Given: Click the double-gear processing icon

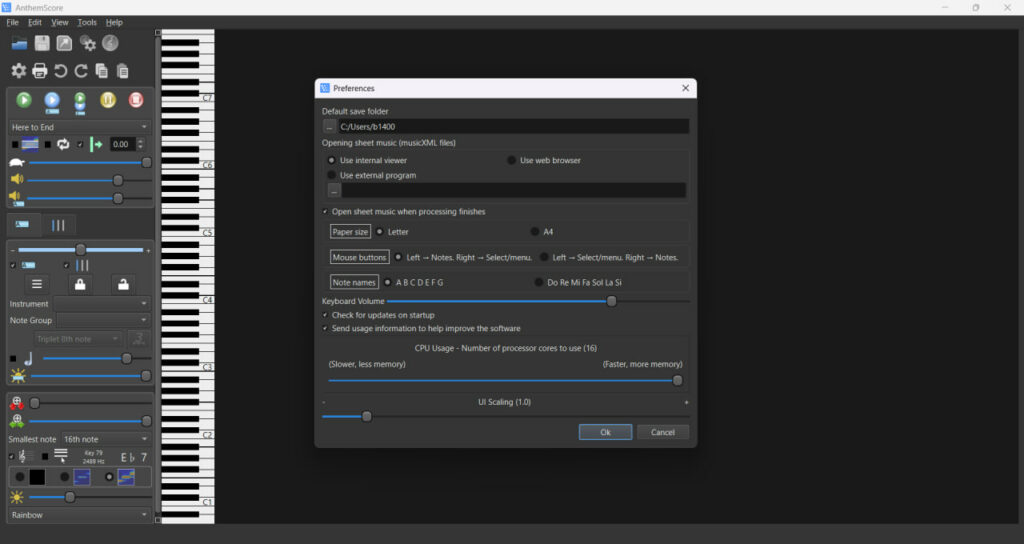Looking at the screenshot, I should click(87, 44).
